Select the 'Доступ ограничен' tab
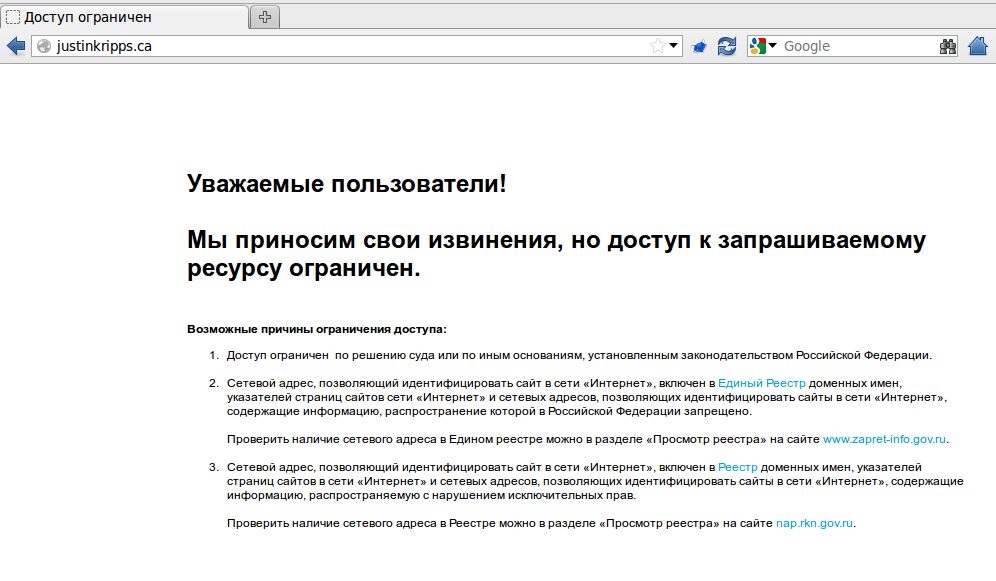This screenshot has width=996, height=581. pos(124,17)
